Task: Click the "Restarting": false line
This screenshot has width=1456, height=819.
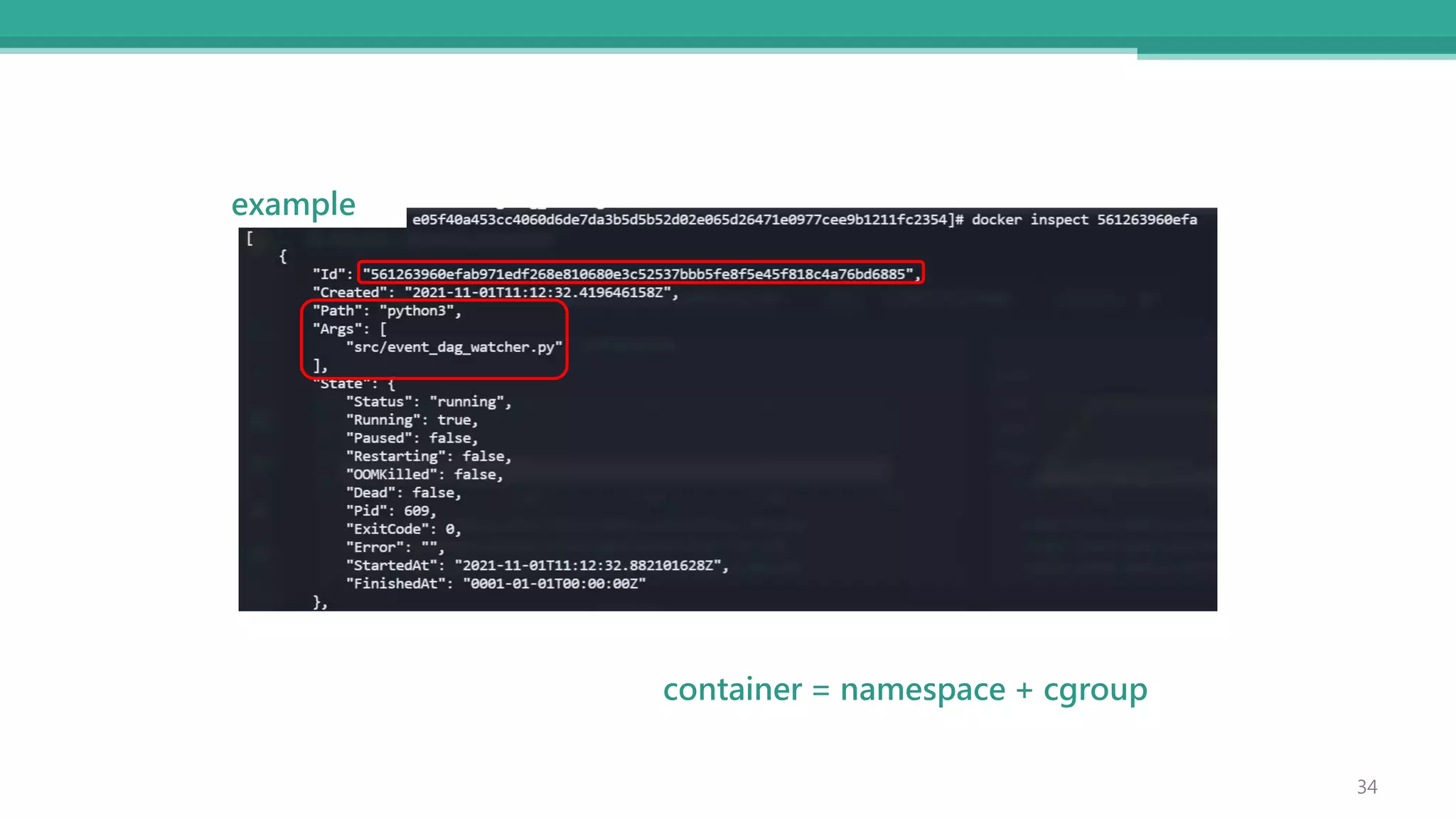Action: [x=429, y=456]
